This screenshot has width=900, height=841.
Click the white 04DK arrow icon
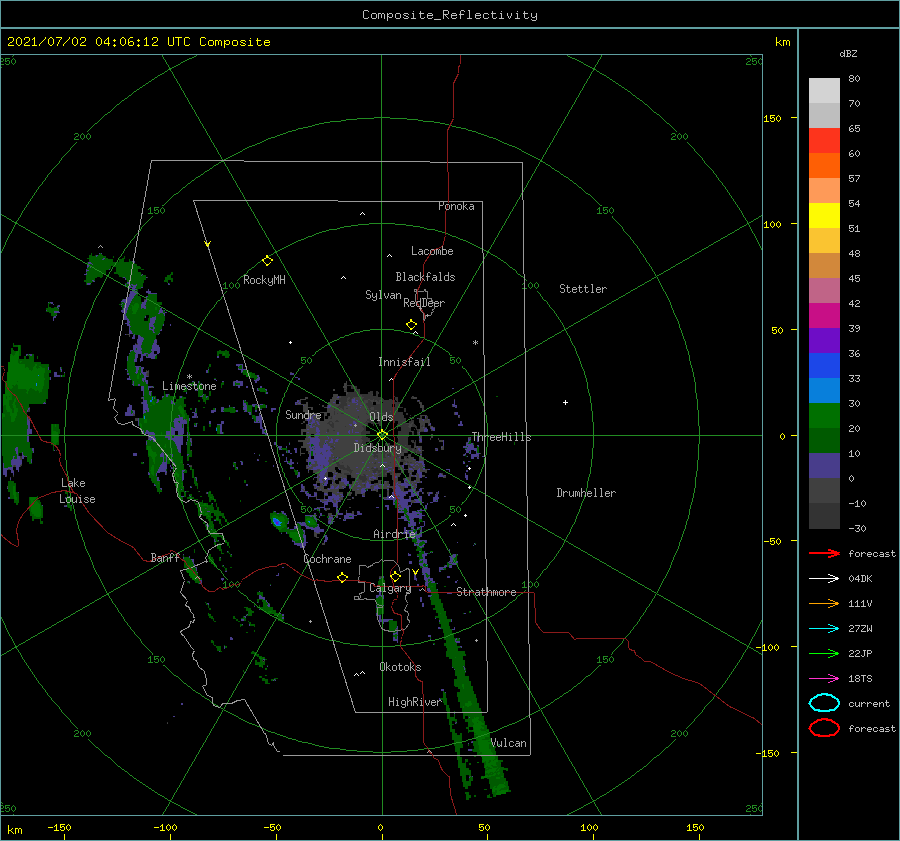[x=824, y=578]
